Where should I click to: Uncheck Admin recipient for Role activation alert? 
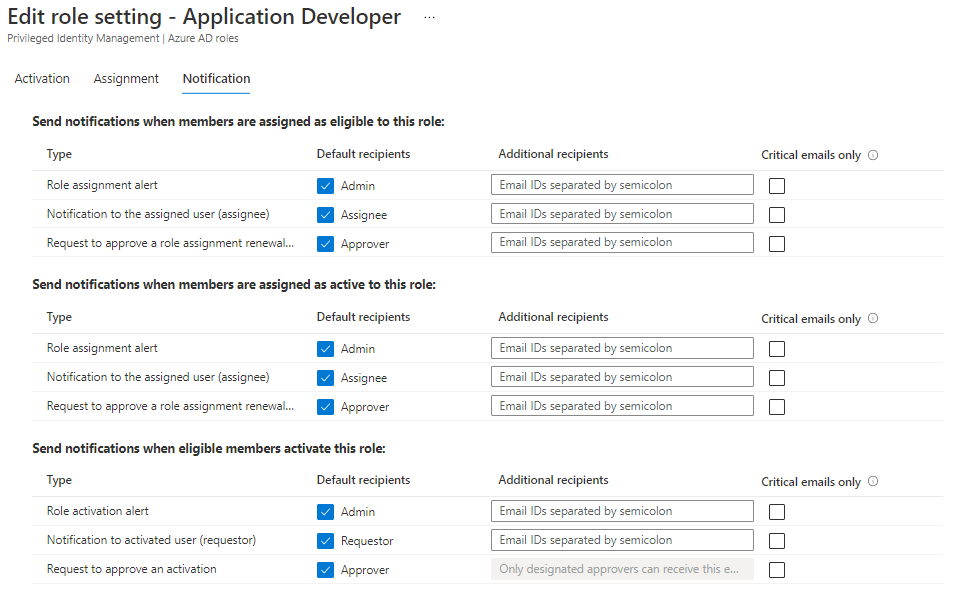[x=325, y=512]
